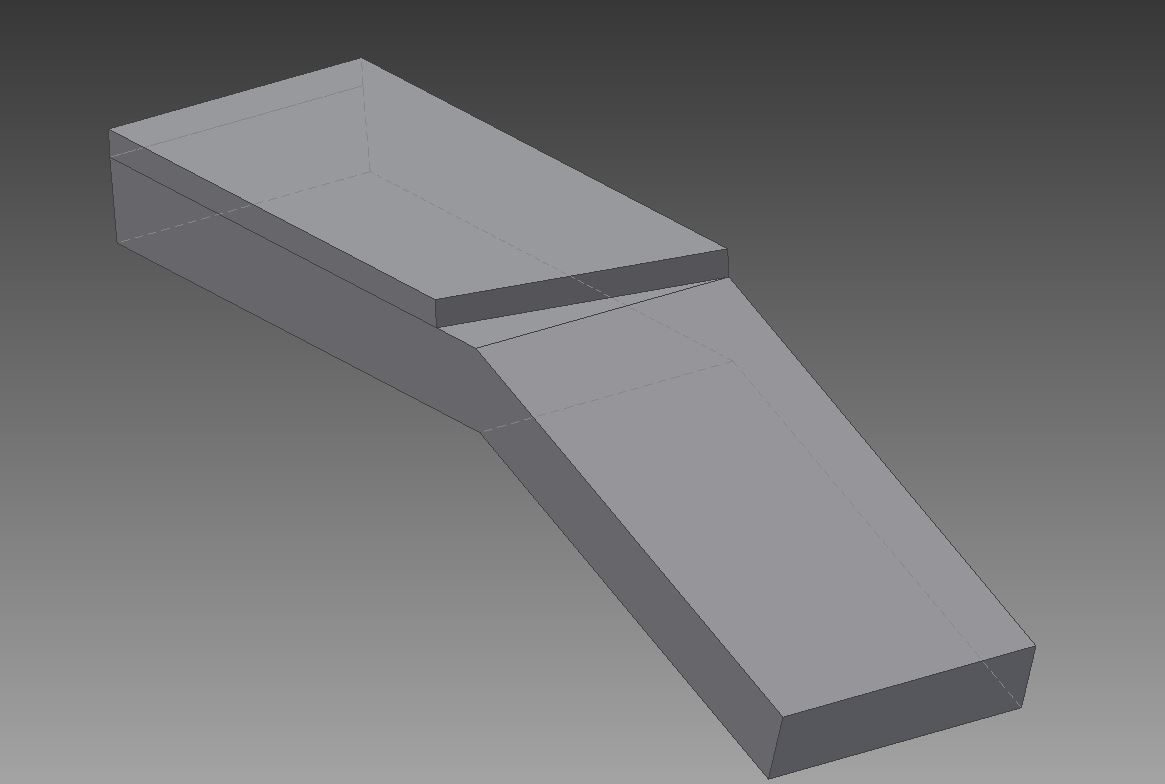Select the leftmost top corner of the raised slab
The image size is (1165, 784).
(110, 130)
